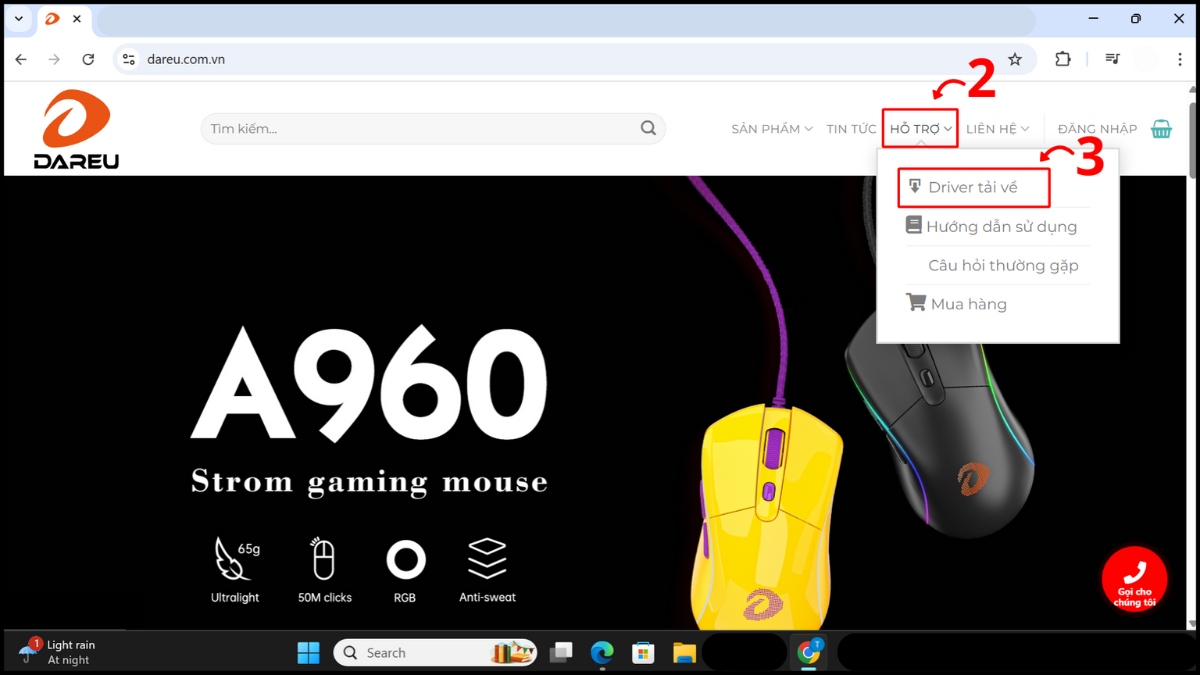Switch to Chrome in taskbar
1200x675 pixels.
(809, 652)
